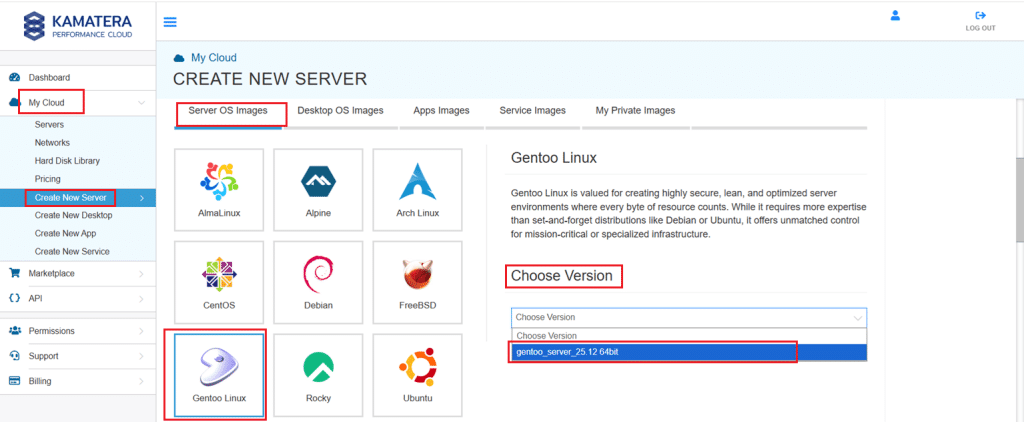Viewport: 1024px width, 422px height.
Task: Go to Create New Service
Action: [x=72, y=252]
